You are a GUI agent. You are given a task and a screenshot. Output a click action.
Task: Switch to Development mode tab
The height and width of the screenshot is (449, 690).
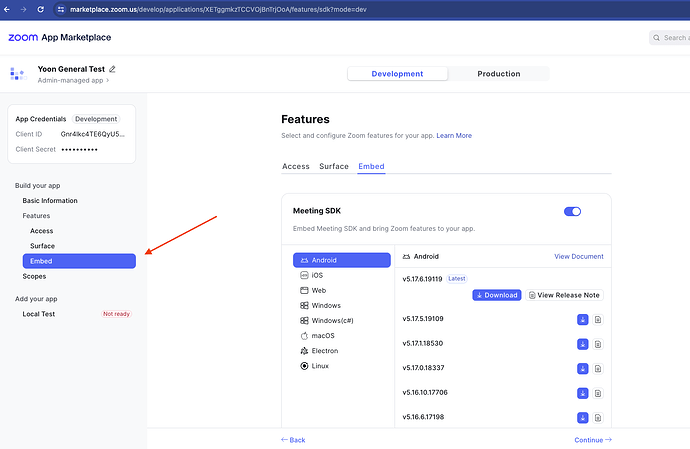[397, 74]
